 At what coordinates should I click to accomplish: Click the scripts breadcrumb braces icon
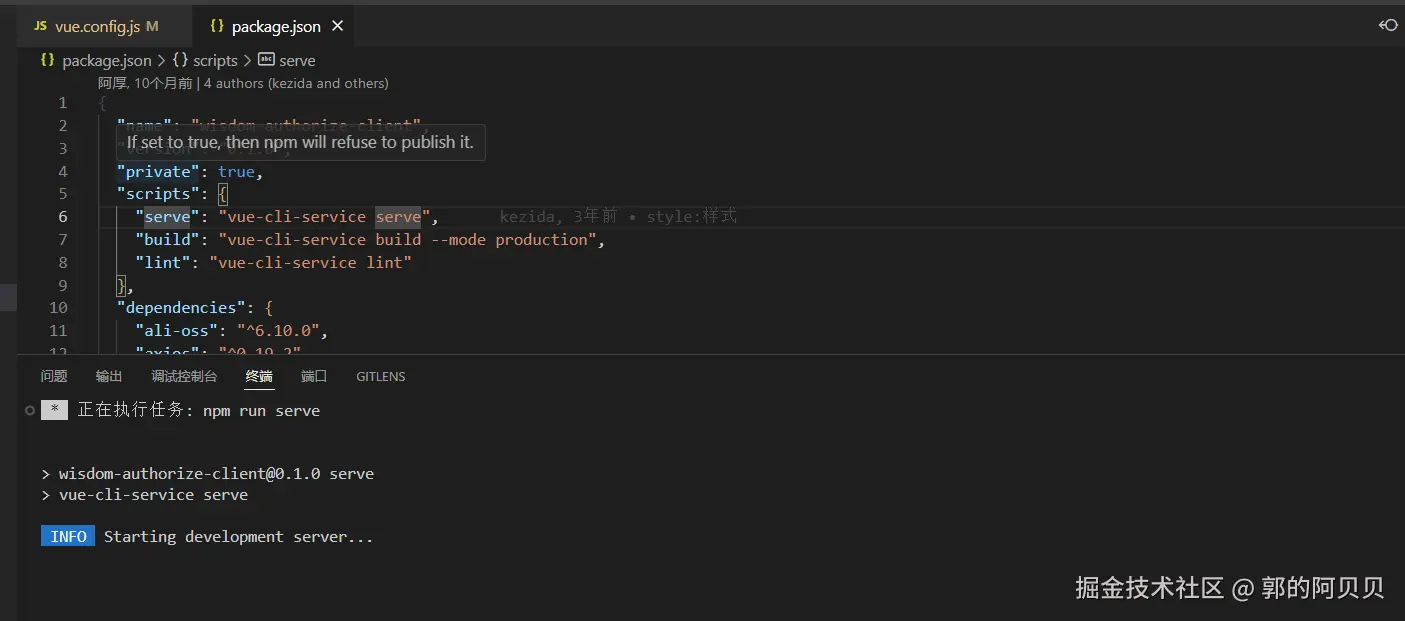coord(180,60)
